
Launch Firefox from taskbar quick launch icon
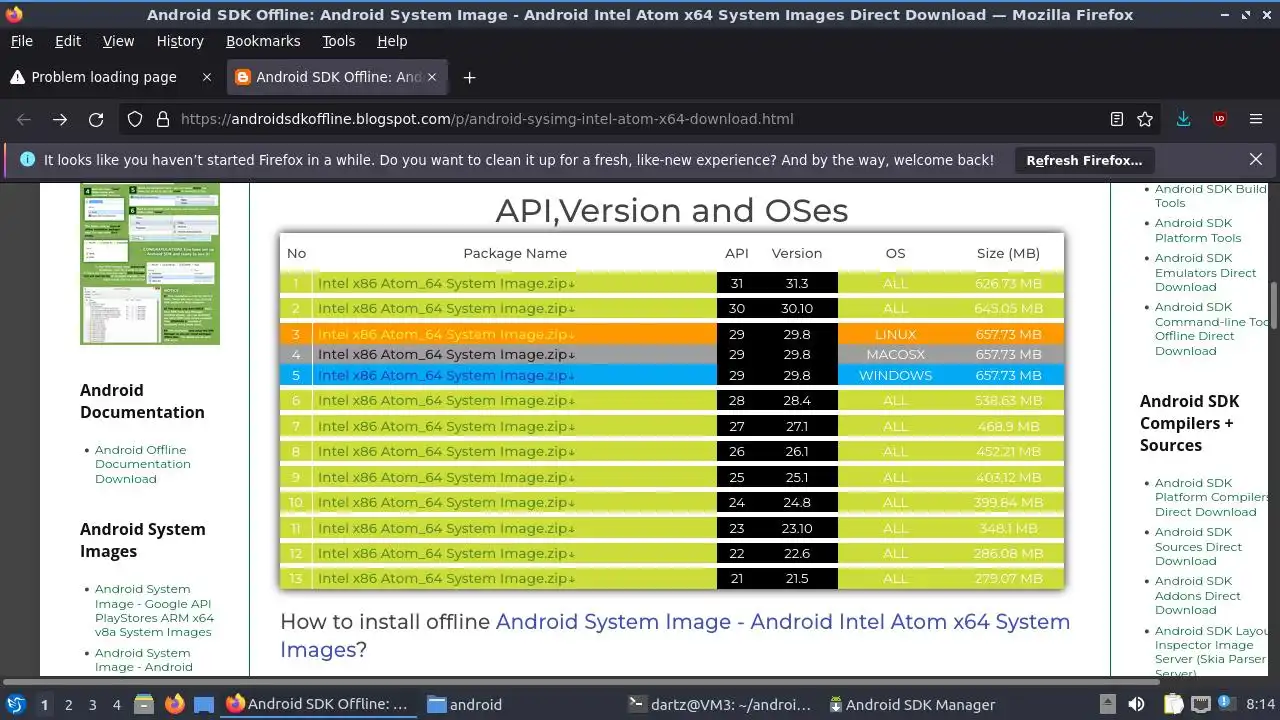pos(174,704)
